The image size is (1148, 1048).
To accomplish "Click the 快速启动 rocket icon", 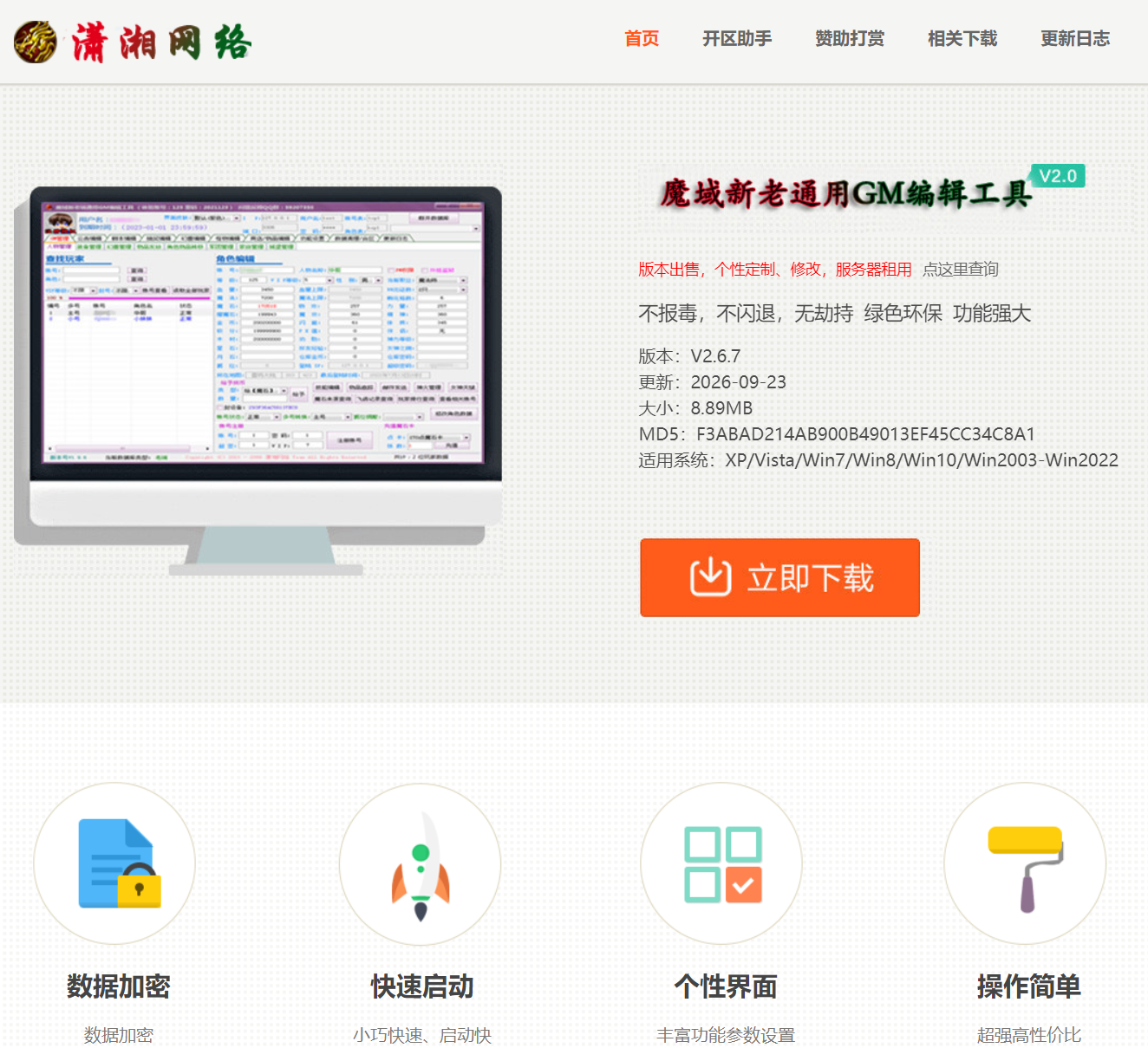I will tap(421, 866).
